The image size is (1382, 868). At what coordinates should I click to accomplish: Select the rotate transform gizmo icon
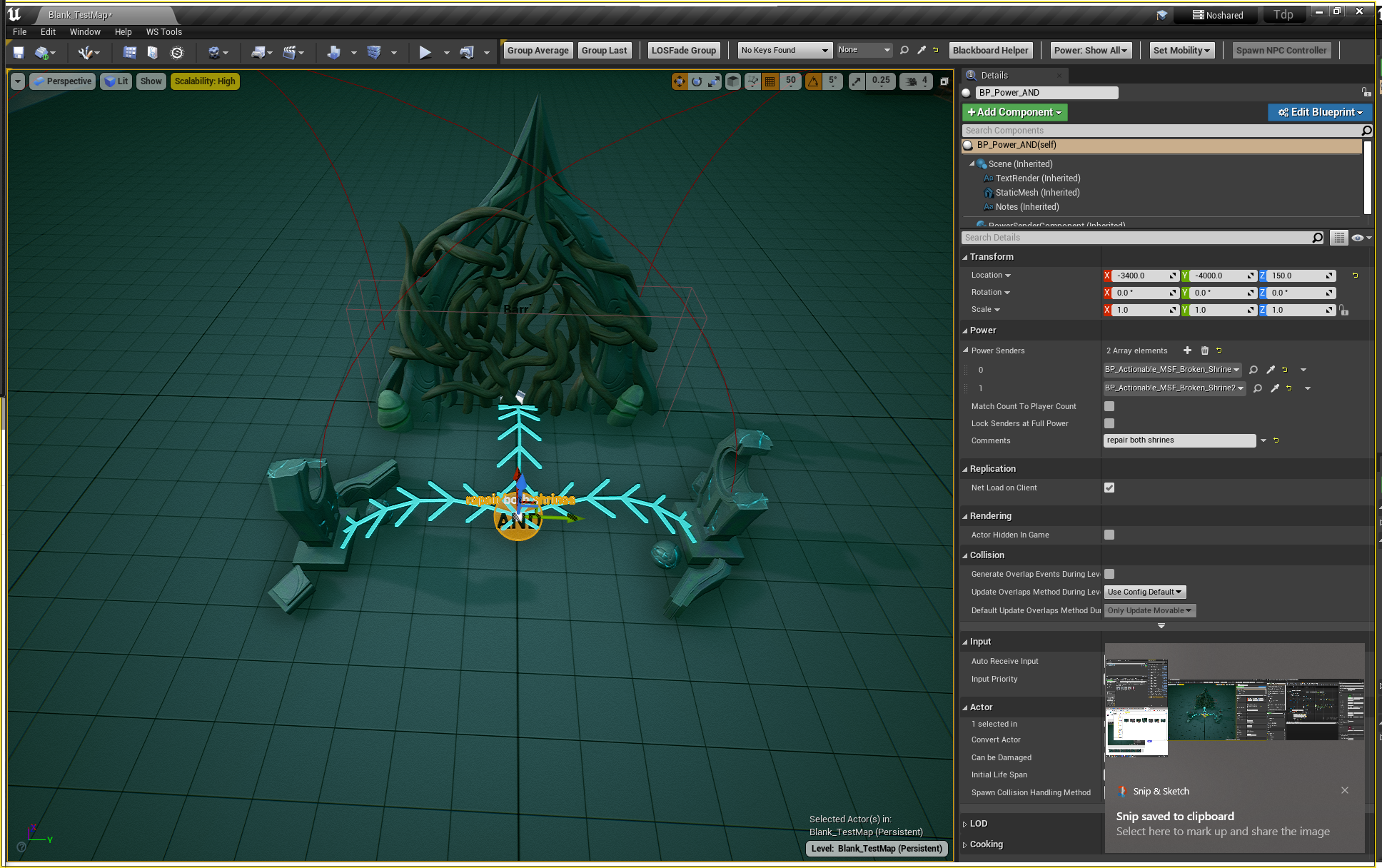[x=696, y=81]
